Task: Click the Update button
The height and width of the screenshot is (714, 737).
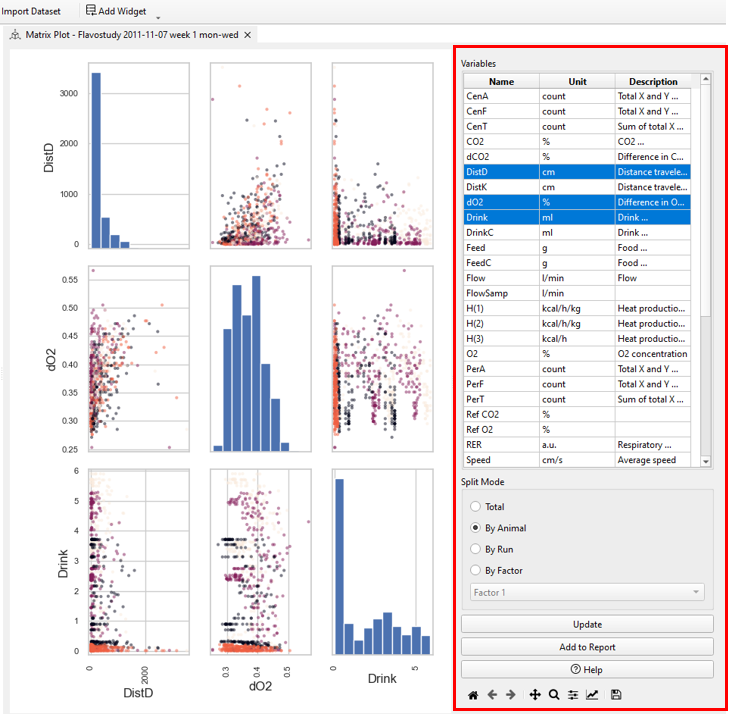Action: tap(587, 624)
